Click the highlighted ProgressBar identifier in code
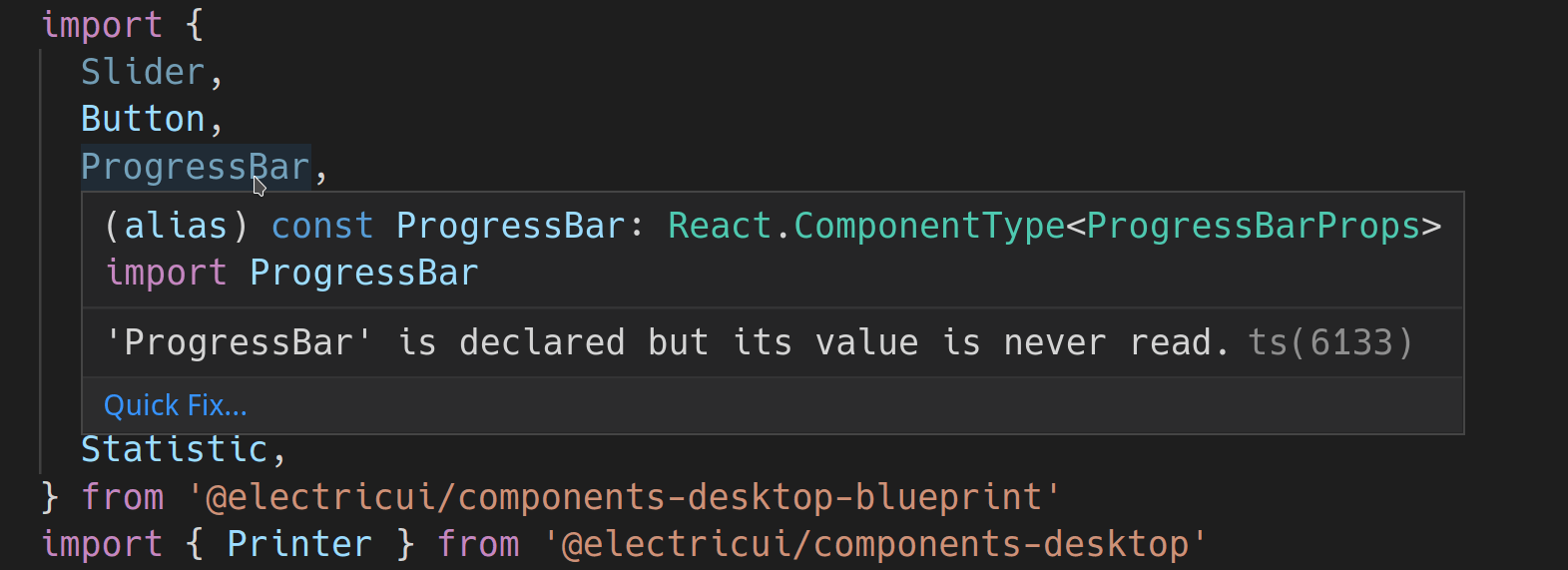Image resolution: width=1568 pixels, height=570 pixels. [195, 167]
